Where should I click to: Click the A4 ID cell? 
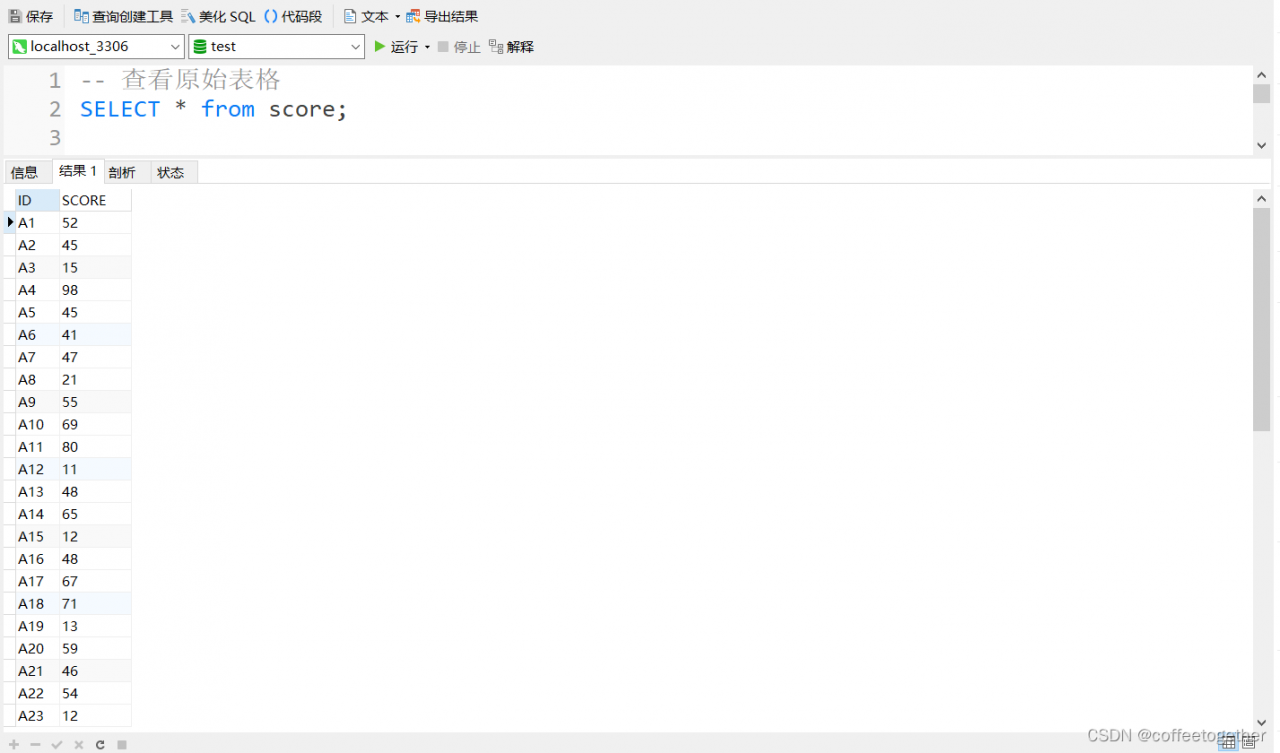point(37,290)
